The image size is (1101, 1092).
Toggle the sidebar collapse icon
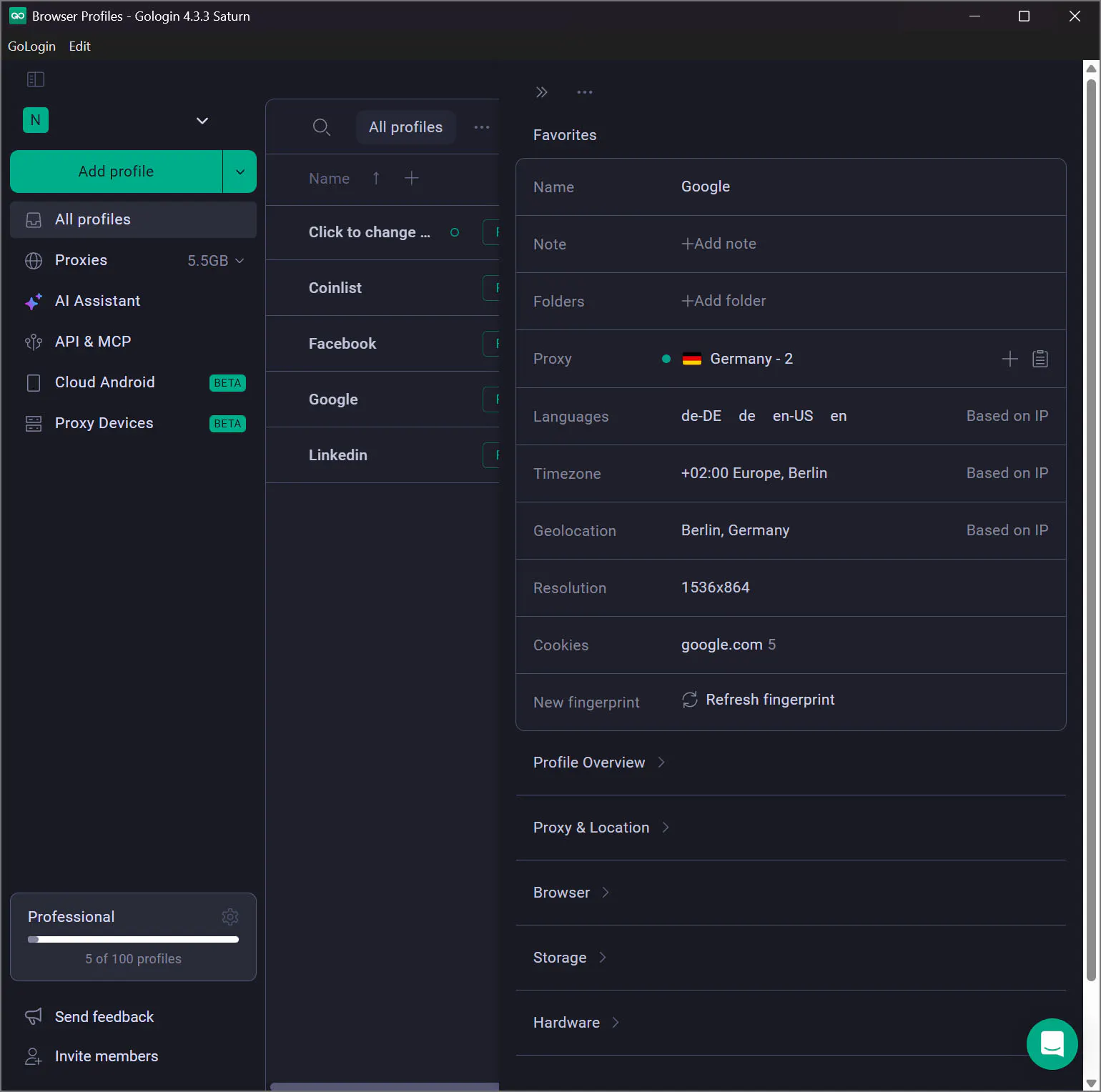pos(36,79)
